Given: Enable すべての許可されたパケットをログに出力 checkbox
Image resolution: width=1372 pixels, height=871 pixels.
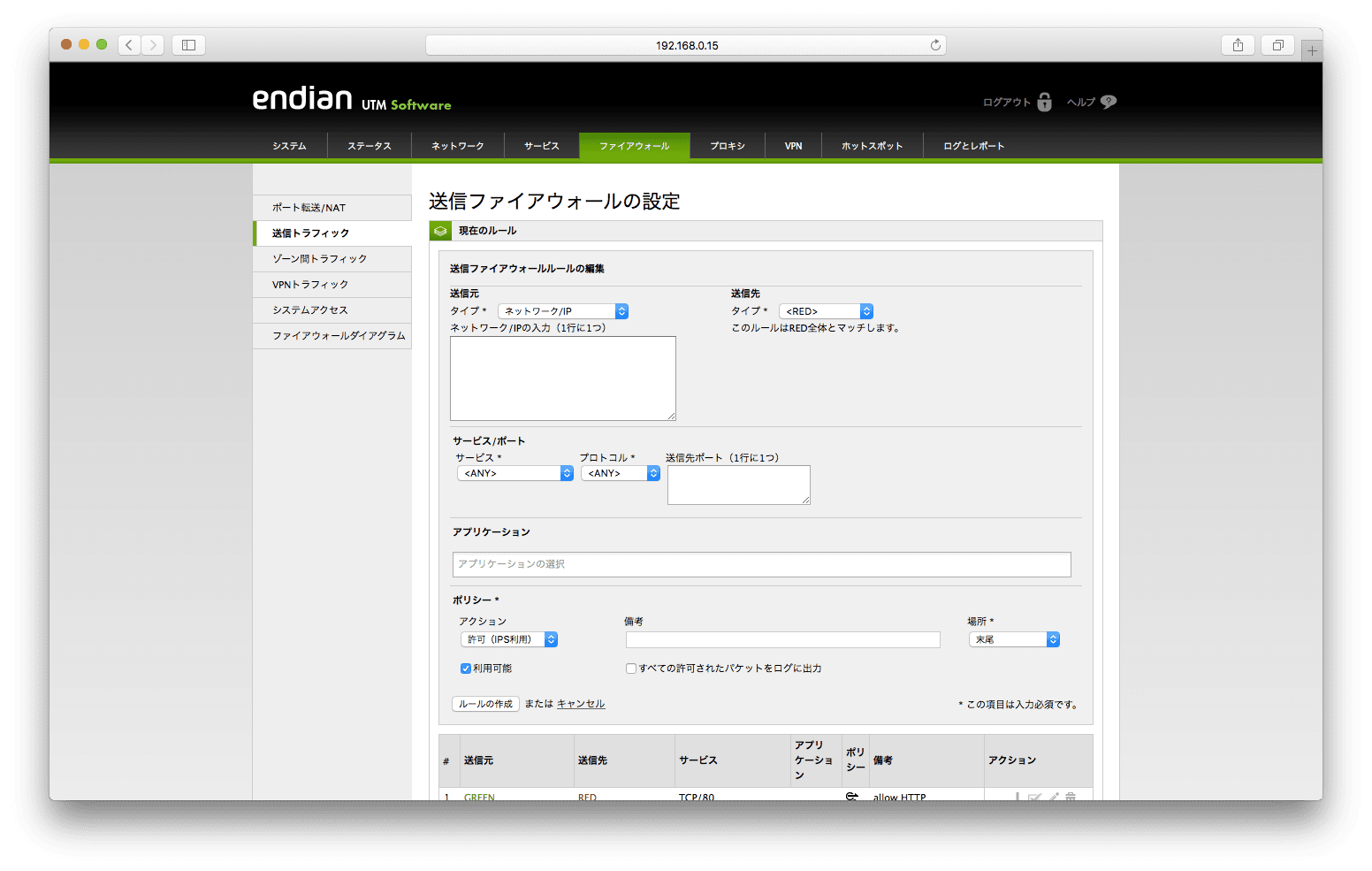Looking at the screenshot, I should 631,669.
